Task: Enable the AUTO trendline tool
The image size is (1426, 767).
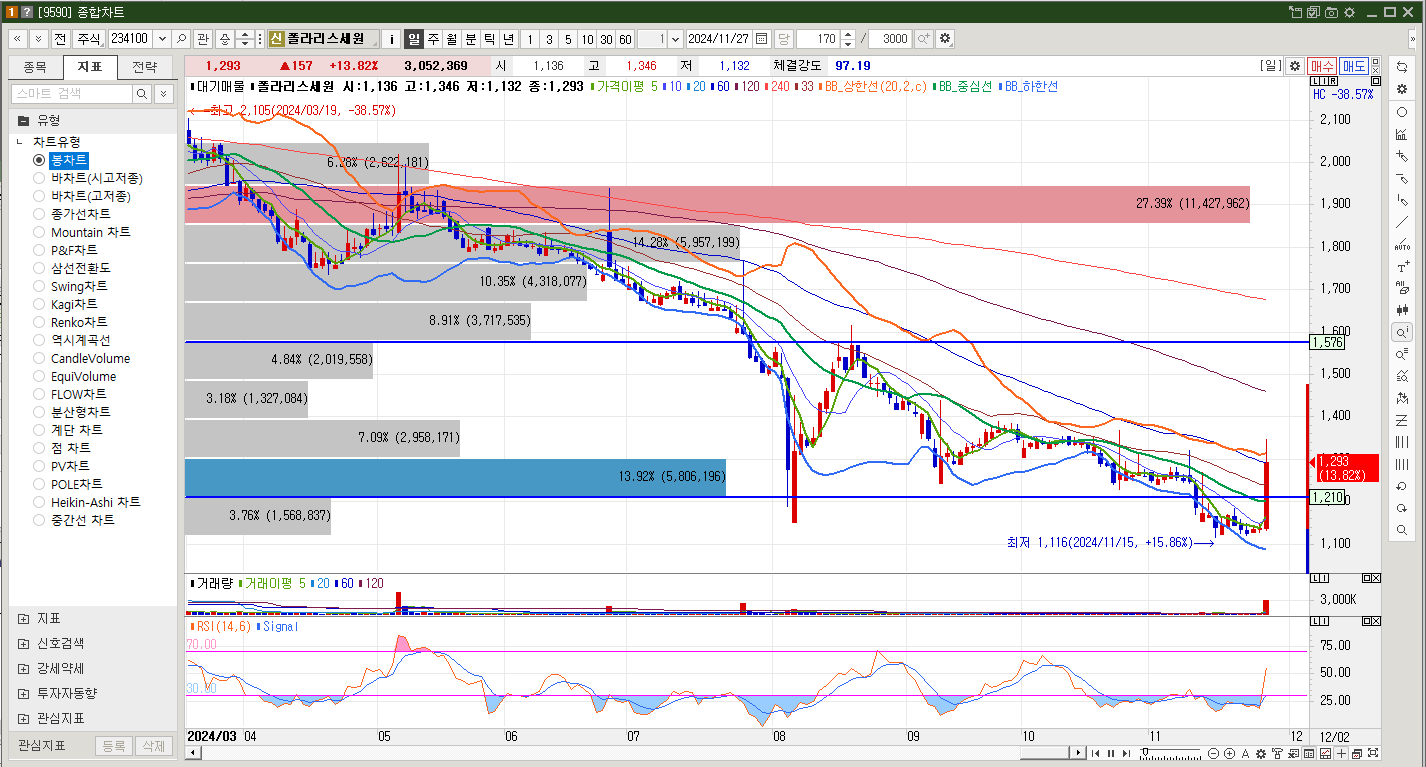Action: (1402, 244)
